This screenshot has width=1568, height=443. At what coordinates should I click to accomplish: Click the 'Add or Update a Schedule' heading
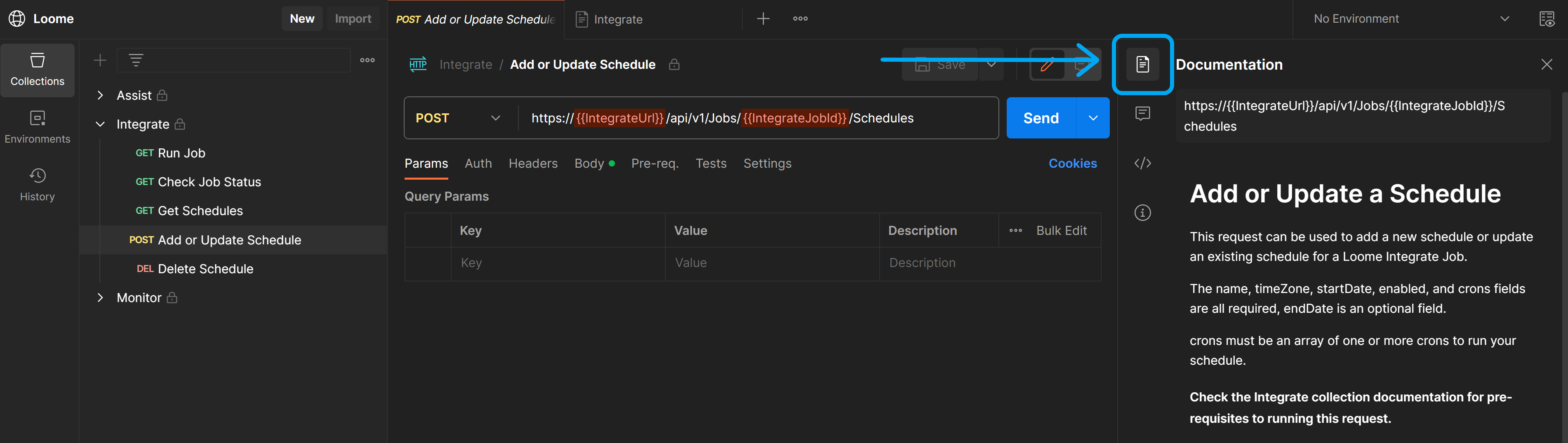[1345, 194]
